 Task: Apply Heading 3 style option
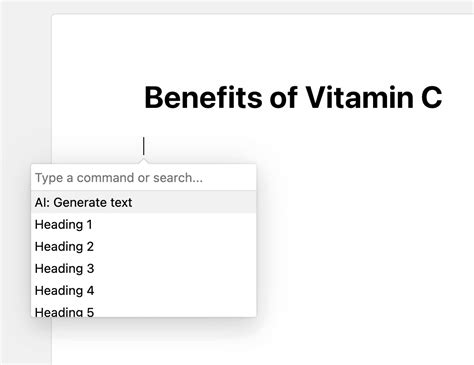click(144, 268)
